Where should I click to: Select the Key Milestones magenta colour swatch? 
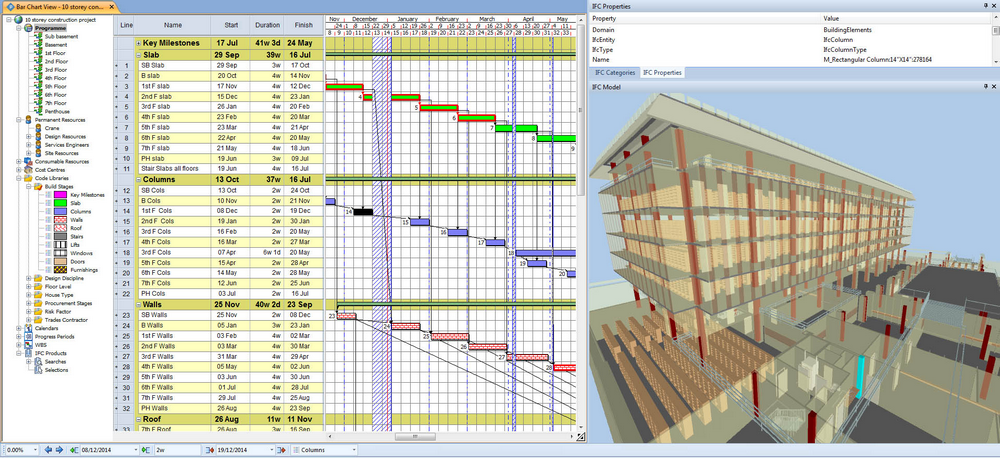click(61, 195)
